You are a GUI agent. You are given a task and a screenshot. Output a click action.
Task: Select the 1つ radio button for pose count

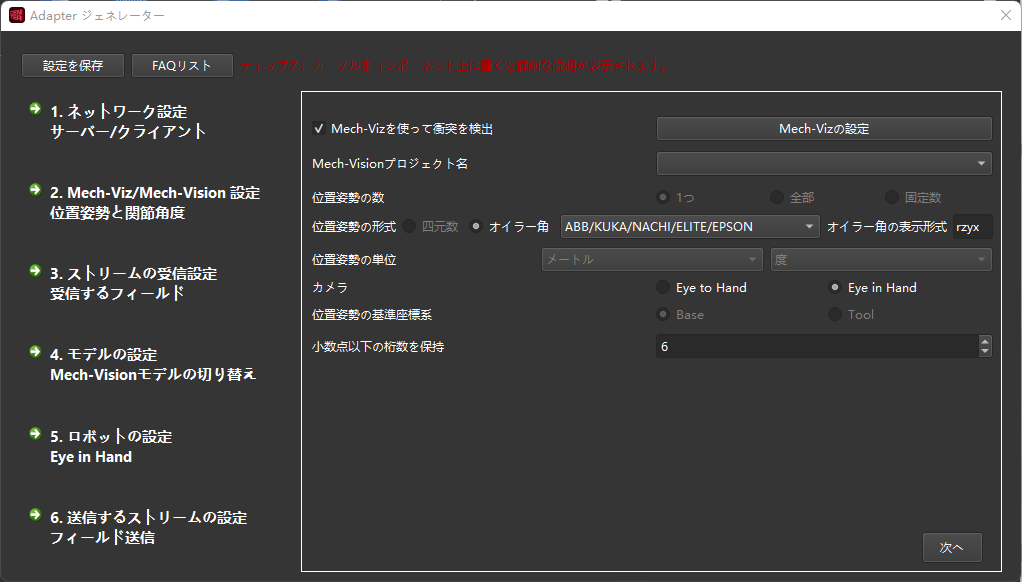click(x=664, y=197)
